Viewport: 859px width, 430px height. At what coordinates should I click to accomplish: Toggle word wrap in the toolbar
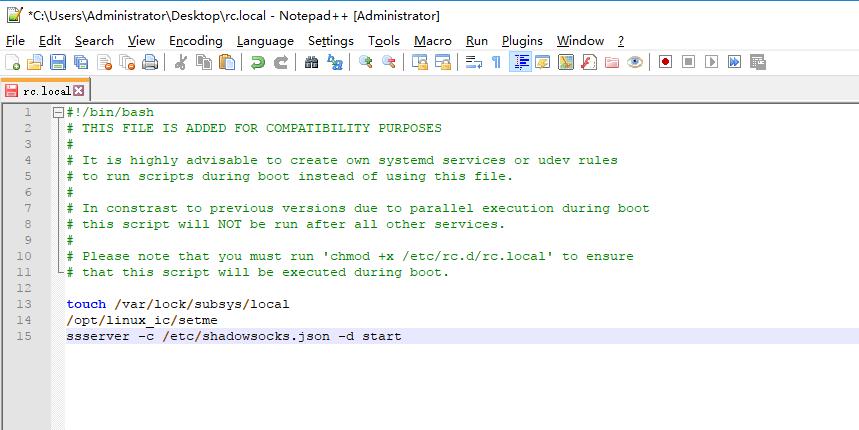(x=473, y=63)
